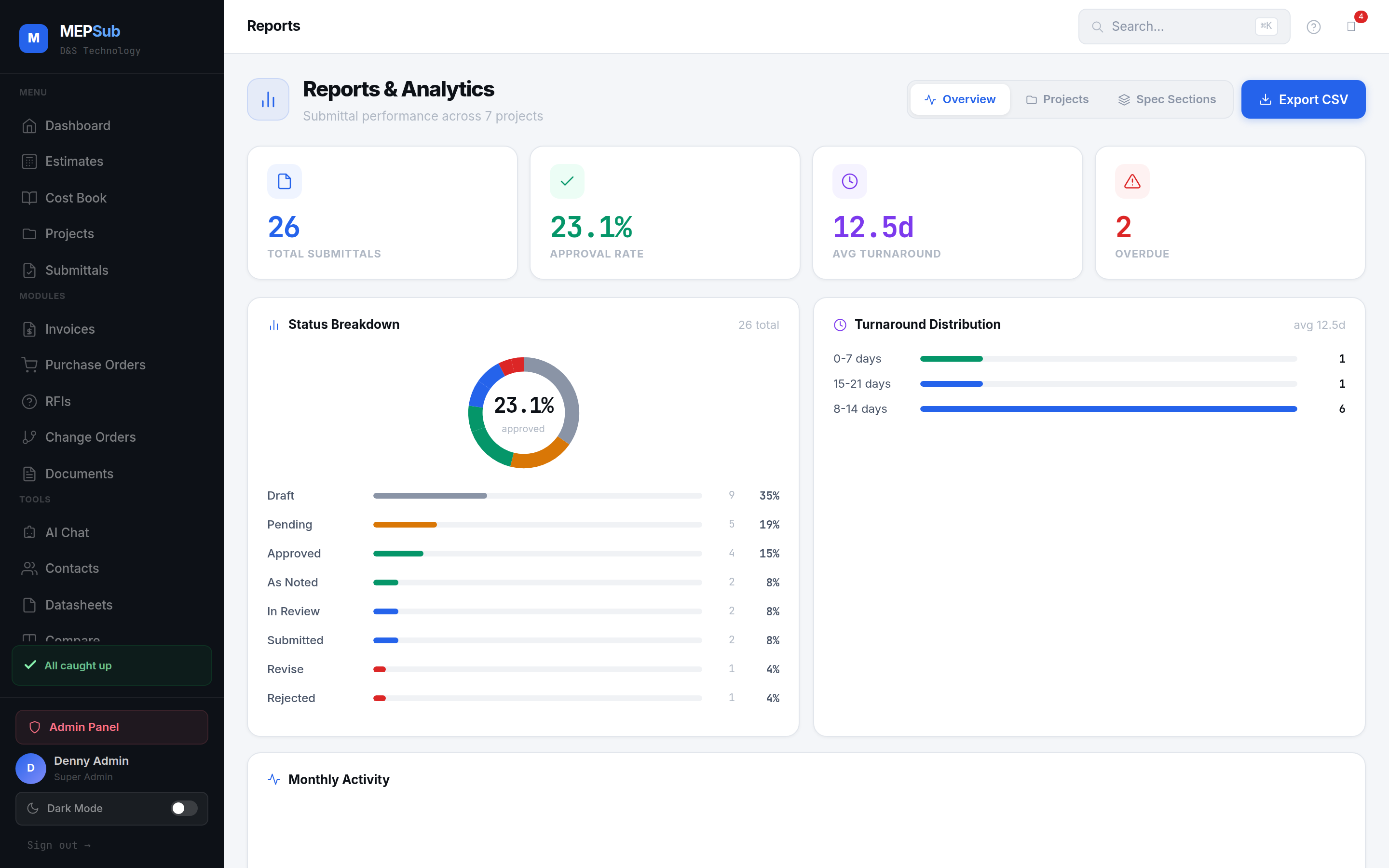Open the Dashboard from the sidebar
The image size is (1389, 868).
(78, 126)
